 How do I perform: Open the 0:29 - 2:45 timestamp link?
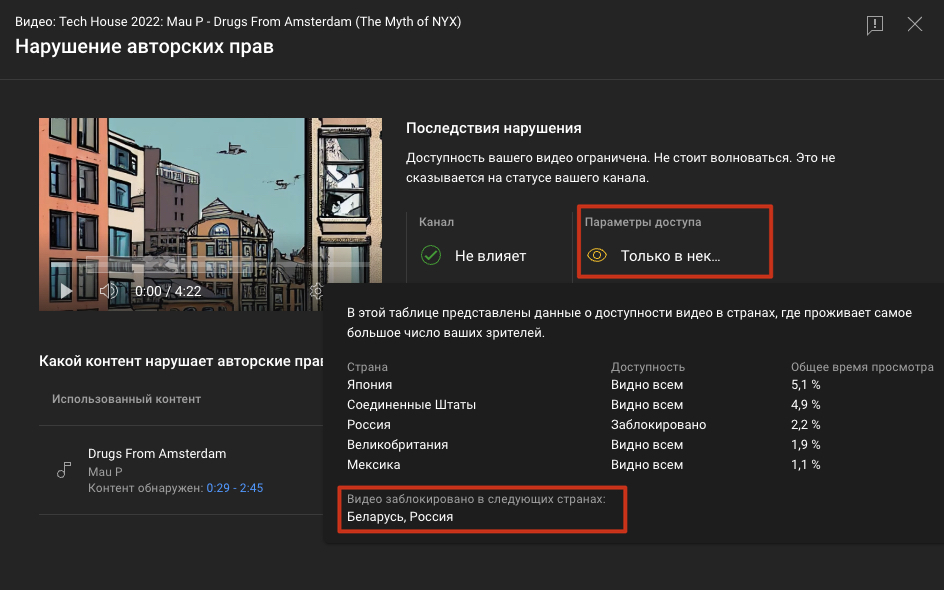pos(234,488)
